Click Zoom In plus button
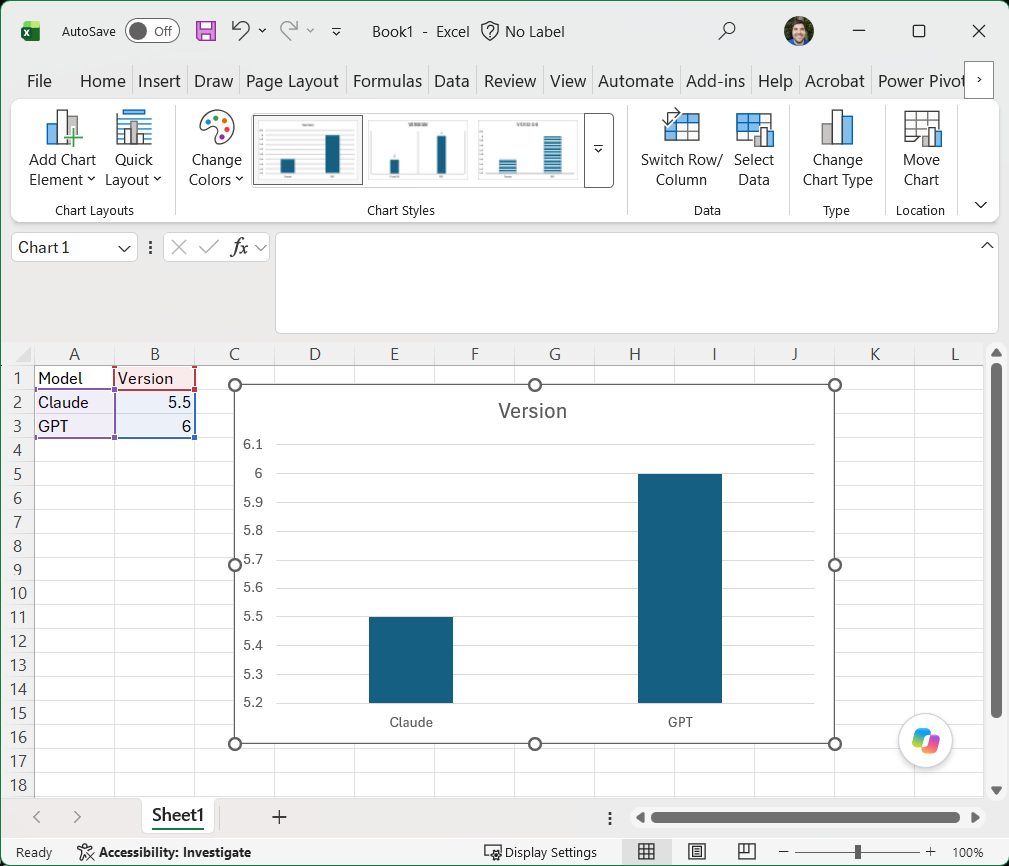 [x=930, y=852]
